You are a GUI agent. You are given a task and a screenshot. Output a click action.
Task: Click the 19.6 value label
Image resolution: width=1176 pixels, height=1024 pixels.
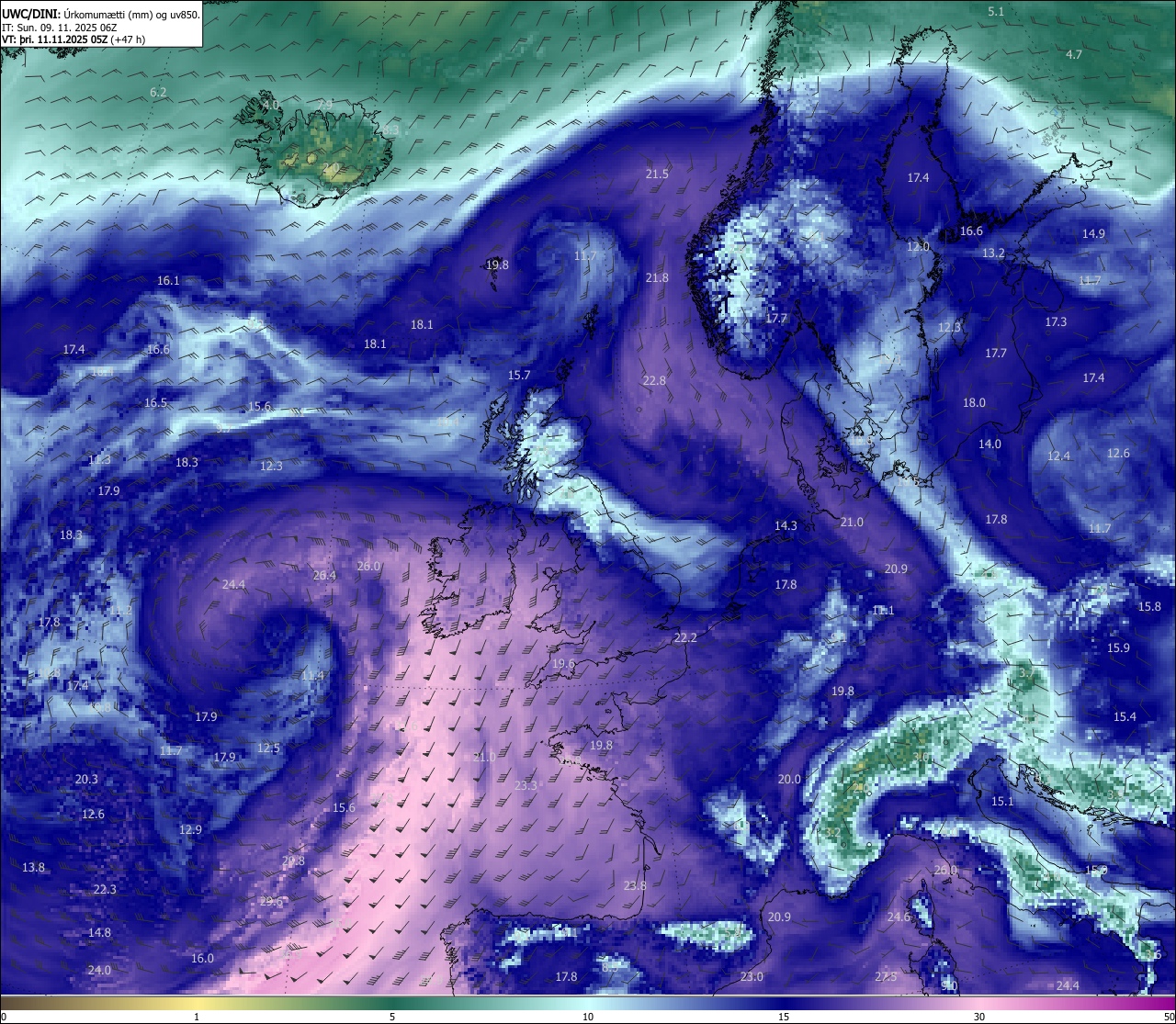(563, 663)
